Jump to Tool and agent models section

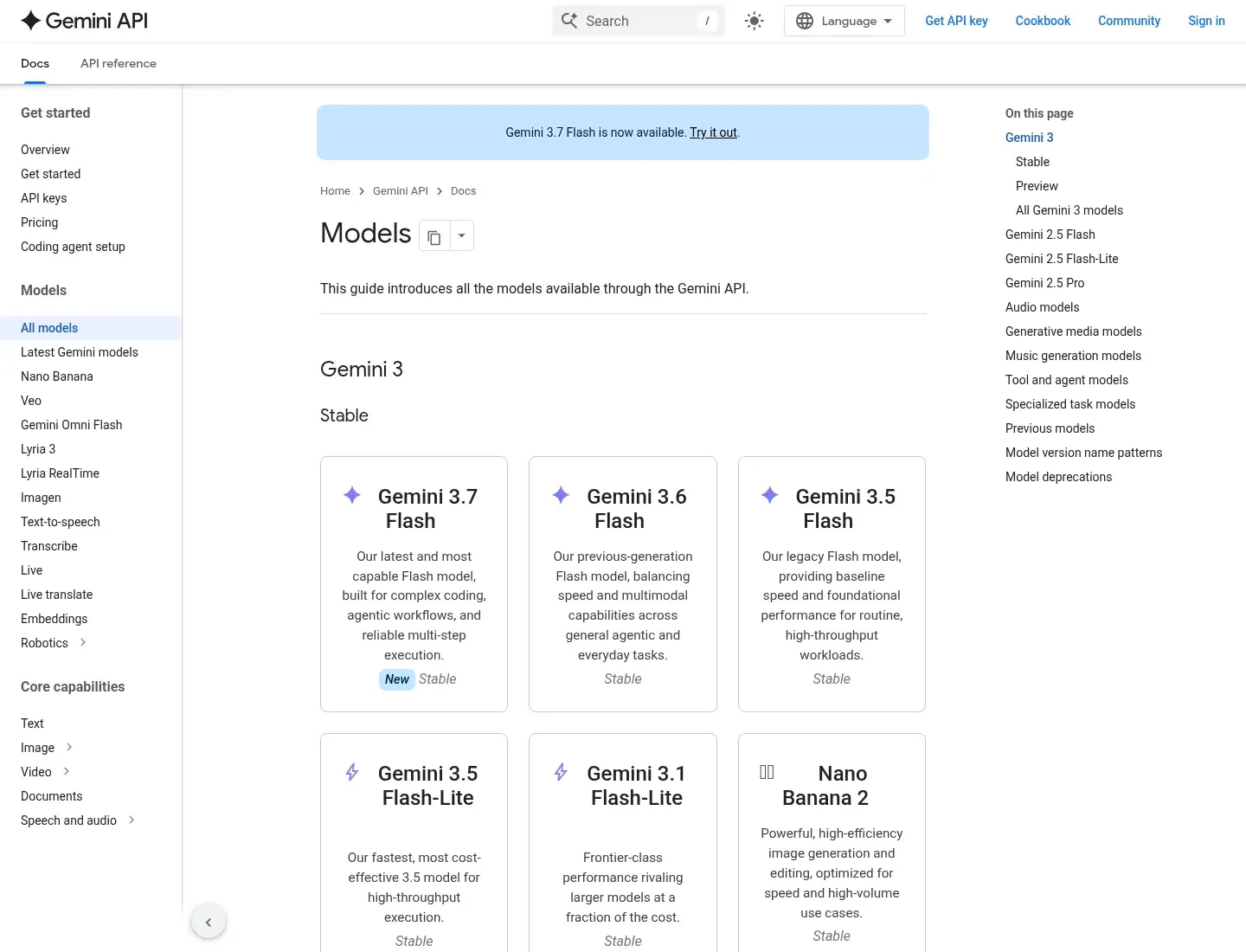point(1066,380)
